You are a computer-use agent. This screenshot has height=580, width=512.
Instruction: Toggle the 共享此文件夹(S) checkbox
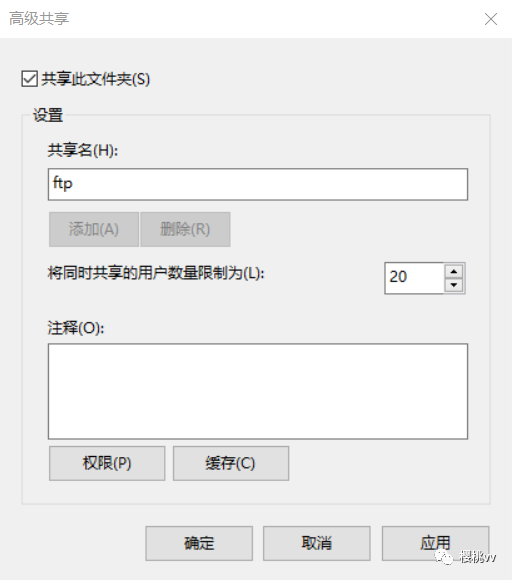[x=30, y=79]
